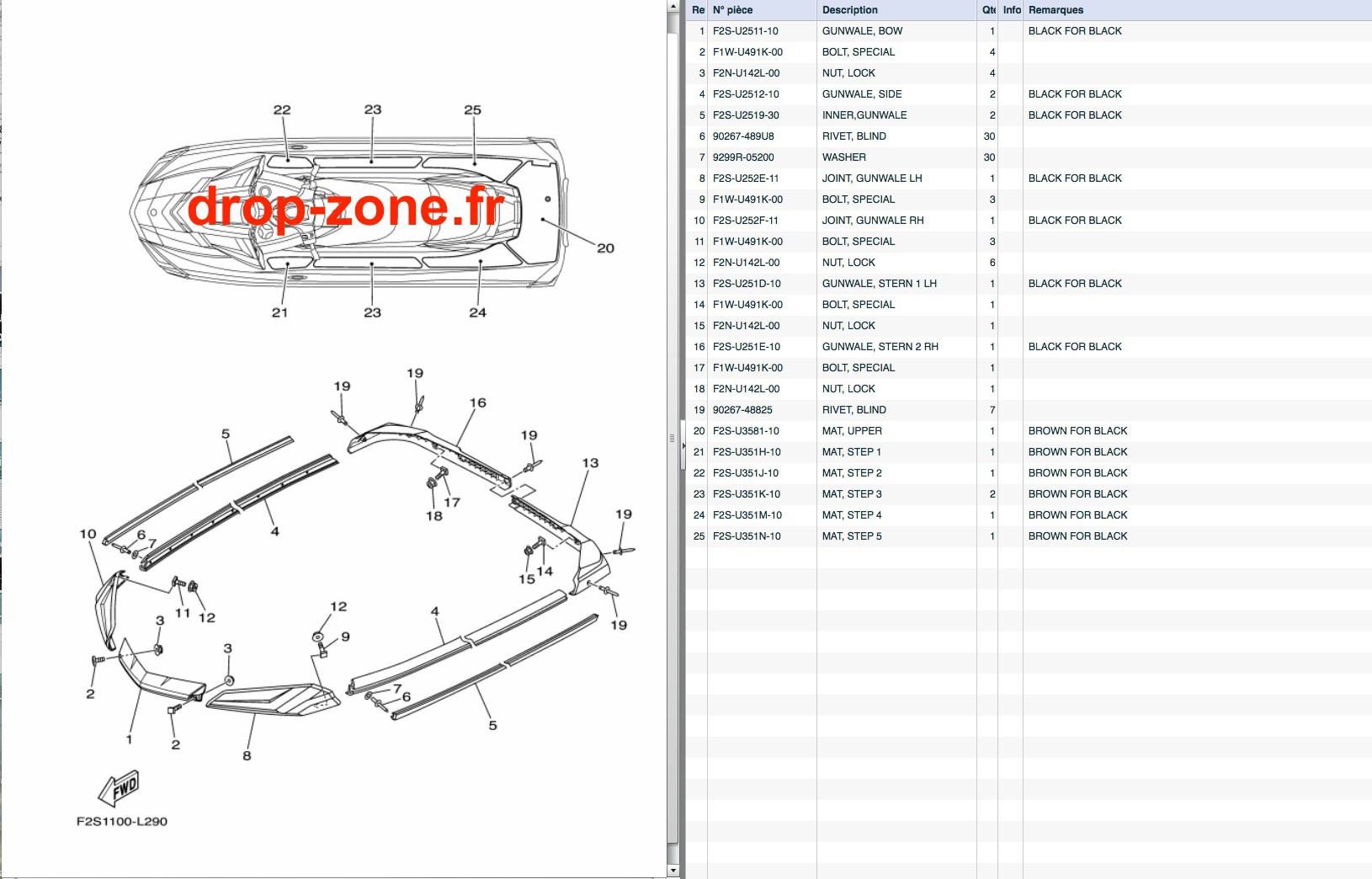
Task: Click GUNWALE, STERN 2 RH description
Action: pyautogui.click(x=880, y=347)
